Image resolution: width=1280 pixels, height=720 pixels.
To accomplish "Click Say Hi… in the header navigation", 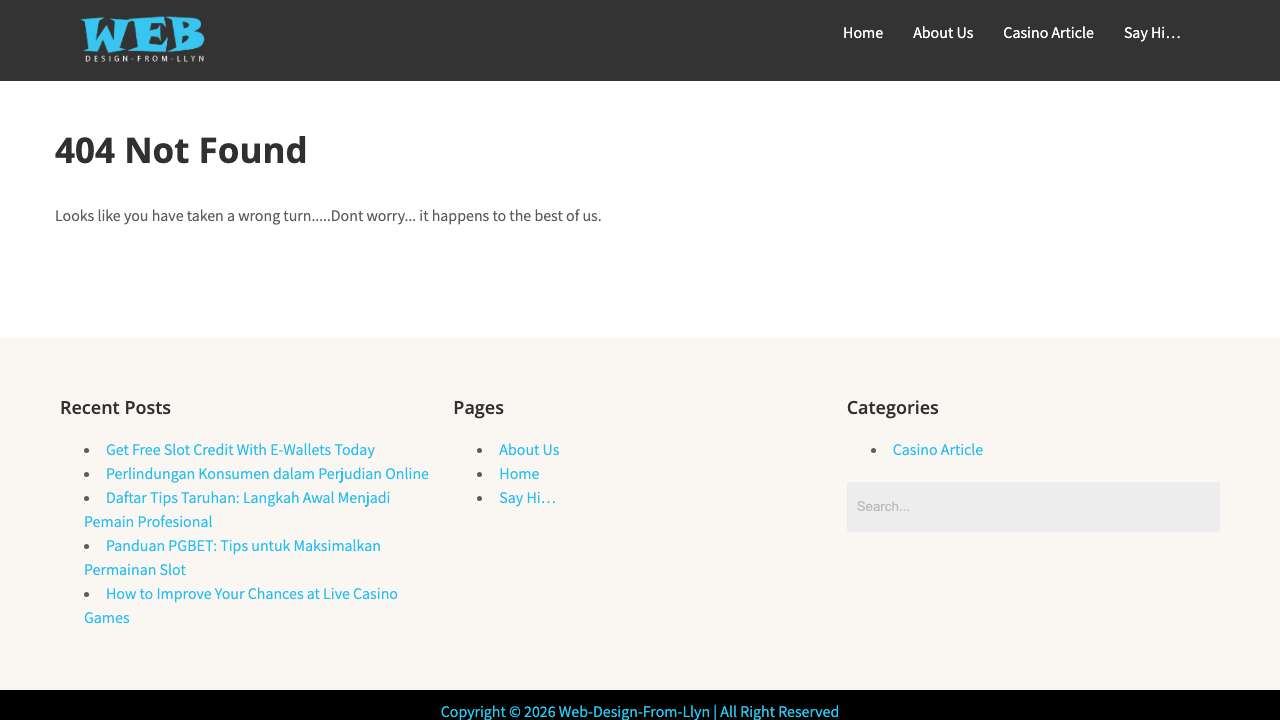I will (1152, 33).
